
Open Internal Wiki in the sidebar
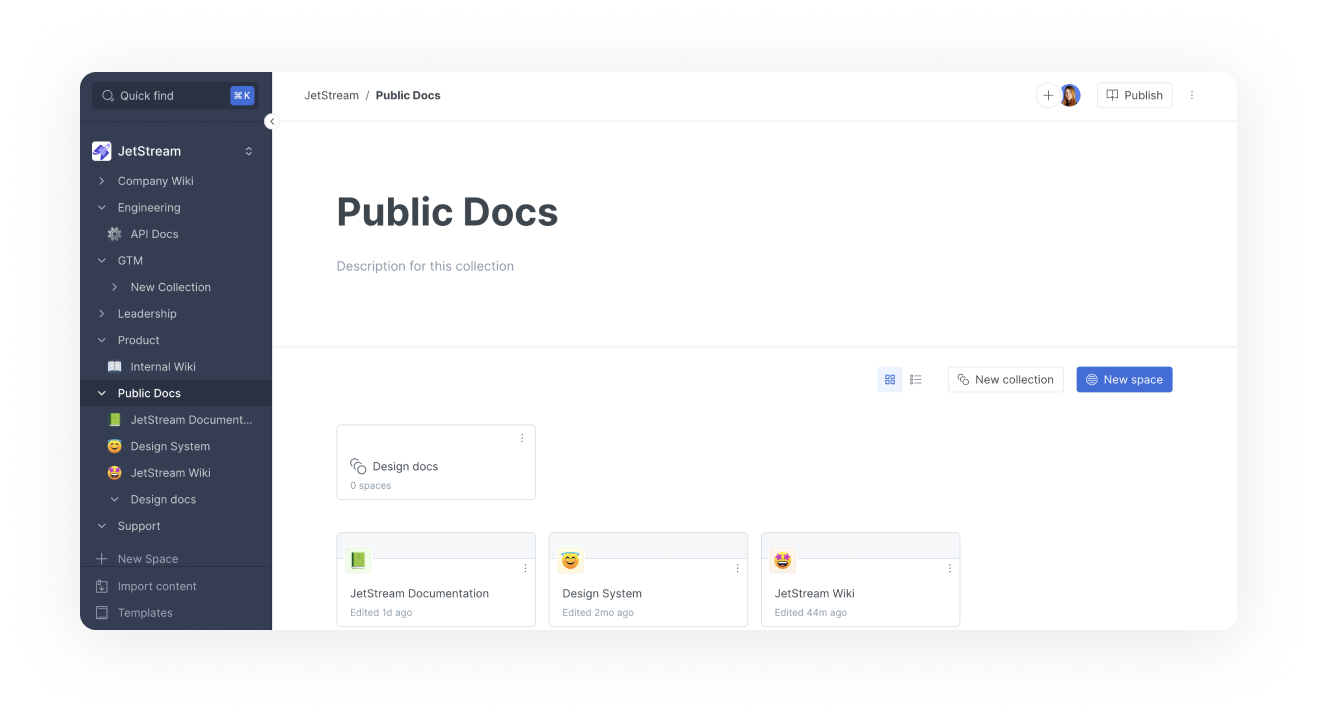coord(162,367)
